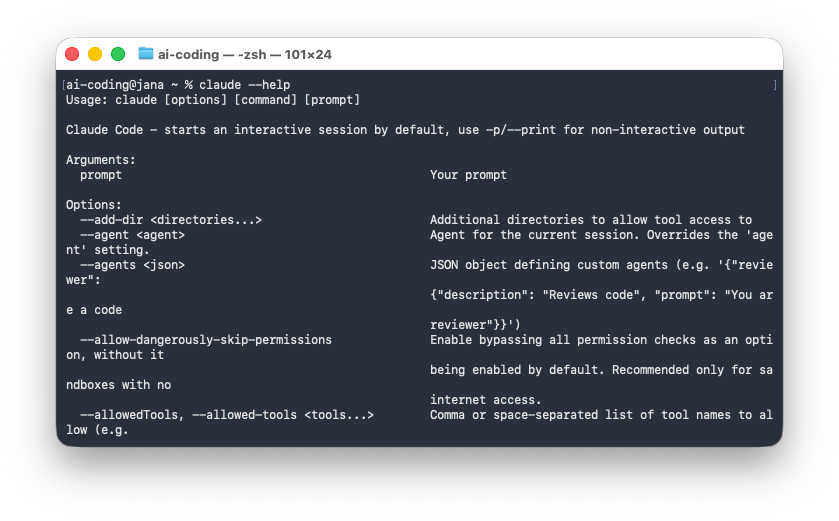Click the closing bracket mark at prompt line end
This screenshot has width=839, height=521.
click(x=774, y=85)
